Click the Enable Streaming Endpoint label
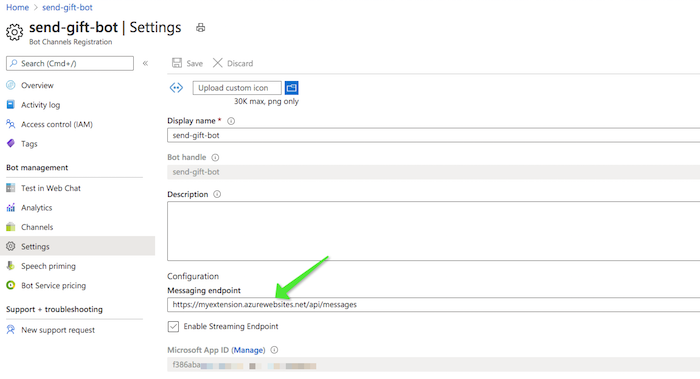Viewport: 700px width, 379px height. (x=231, y=326)
